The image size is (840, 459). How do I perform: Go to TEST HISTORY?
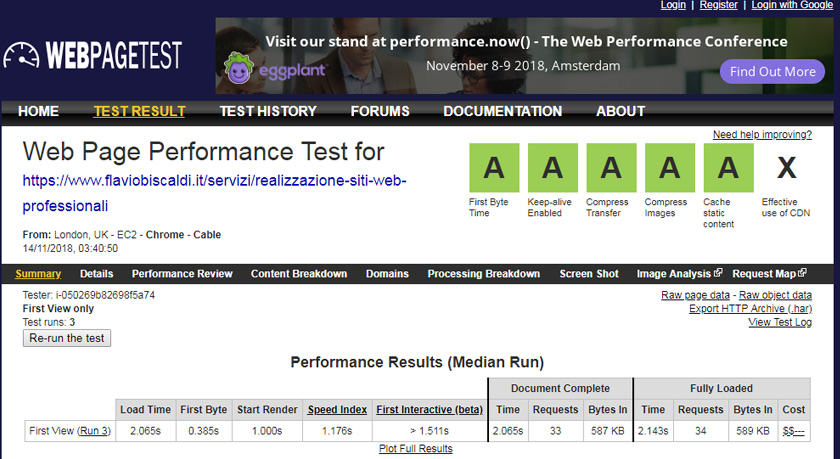point(268,111)
